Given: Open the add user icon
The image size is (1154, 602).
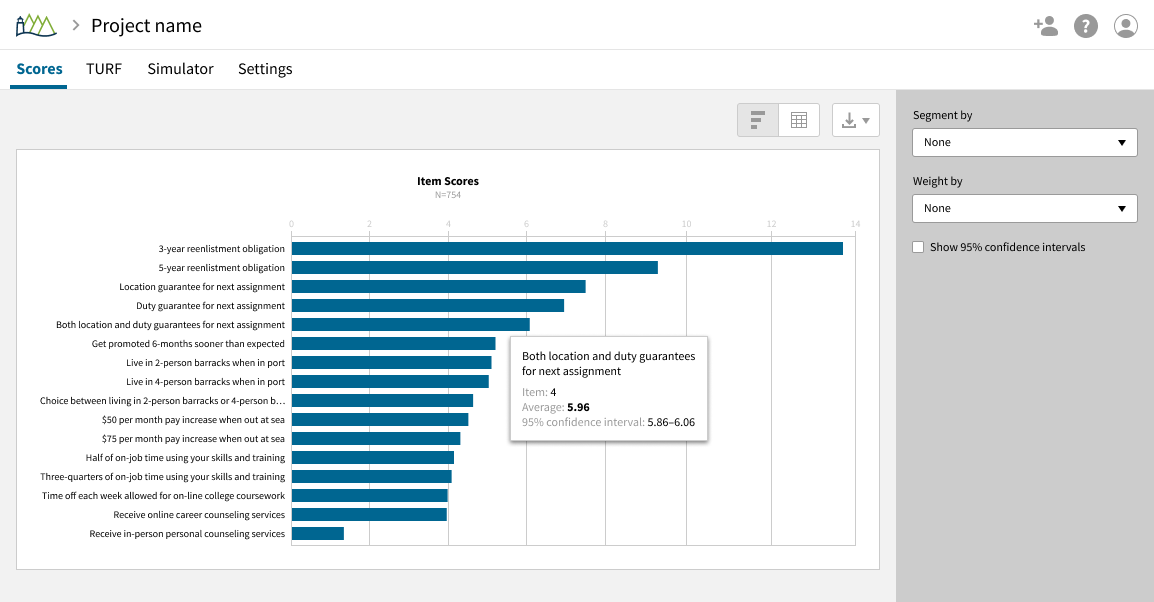Looking at the screenshot, I should 1045,26.
